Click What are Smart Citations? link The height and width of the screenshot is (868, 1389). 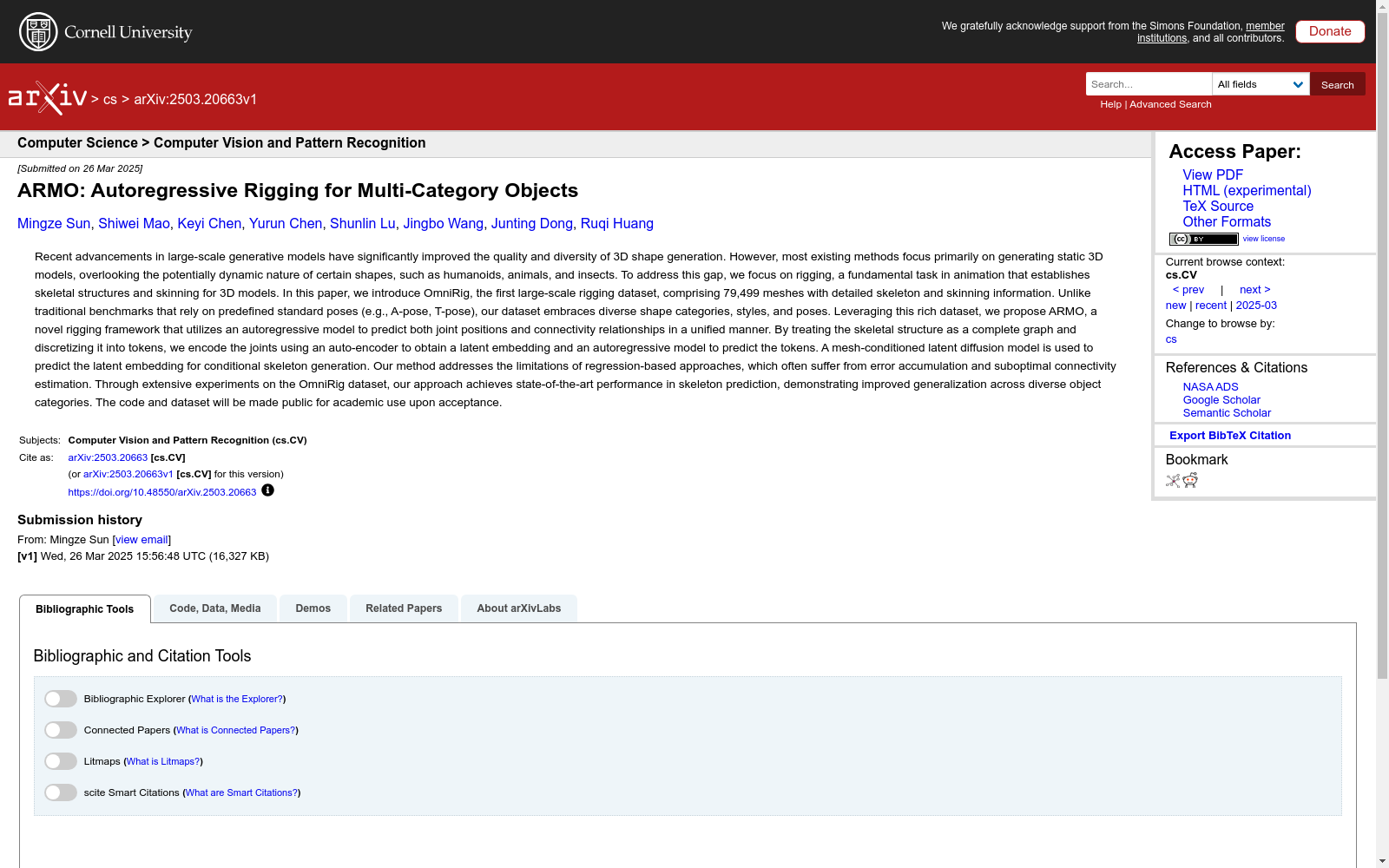(242, 792)
